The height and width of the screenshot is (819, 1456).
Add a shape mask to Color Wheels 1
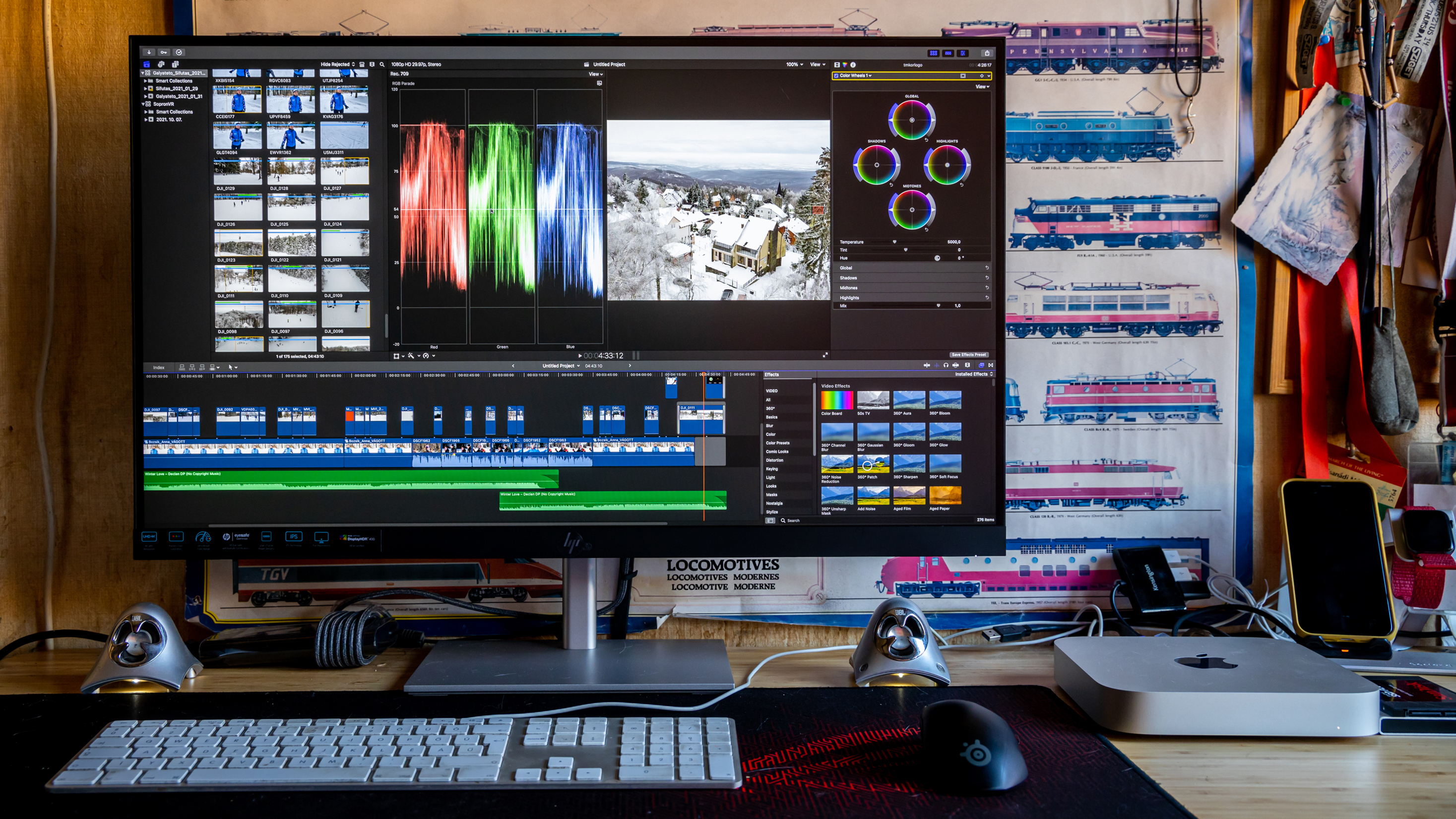962,76
